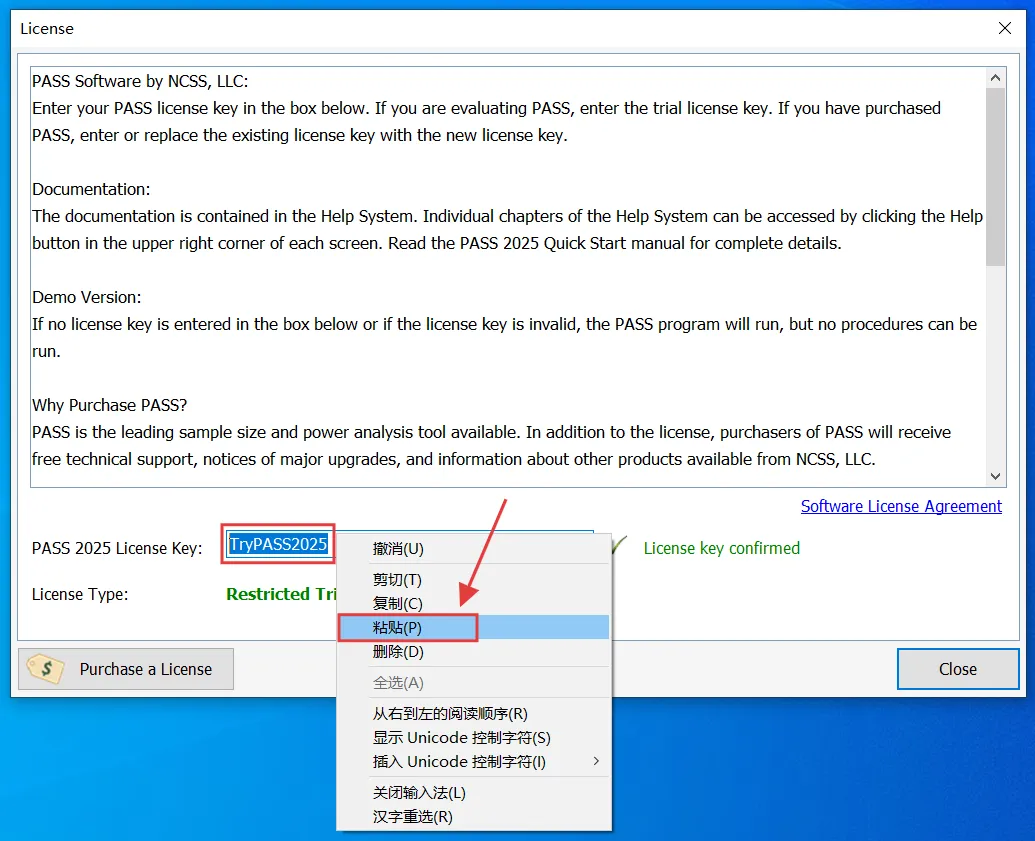Open the Software License Agreement link

901,506
